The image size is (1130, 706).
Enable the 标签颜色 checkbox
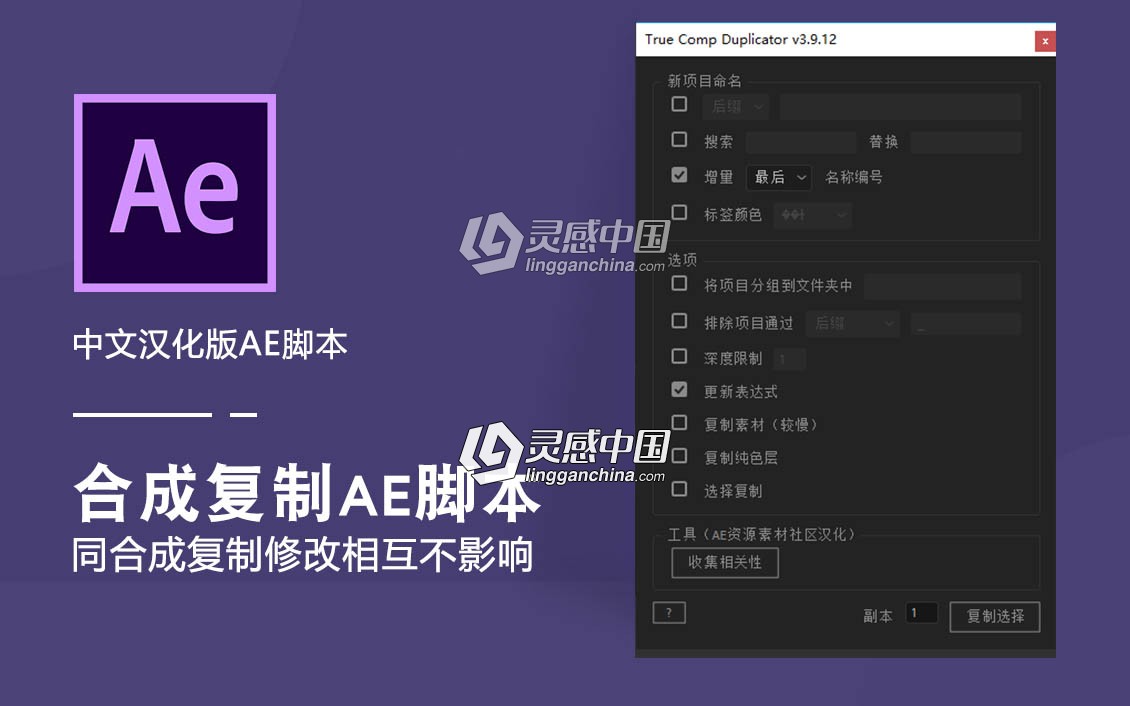[679, 213]
